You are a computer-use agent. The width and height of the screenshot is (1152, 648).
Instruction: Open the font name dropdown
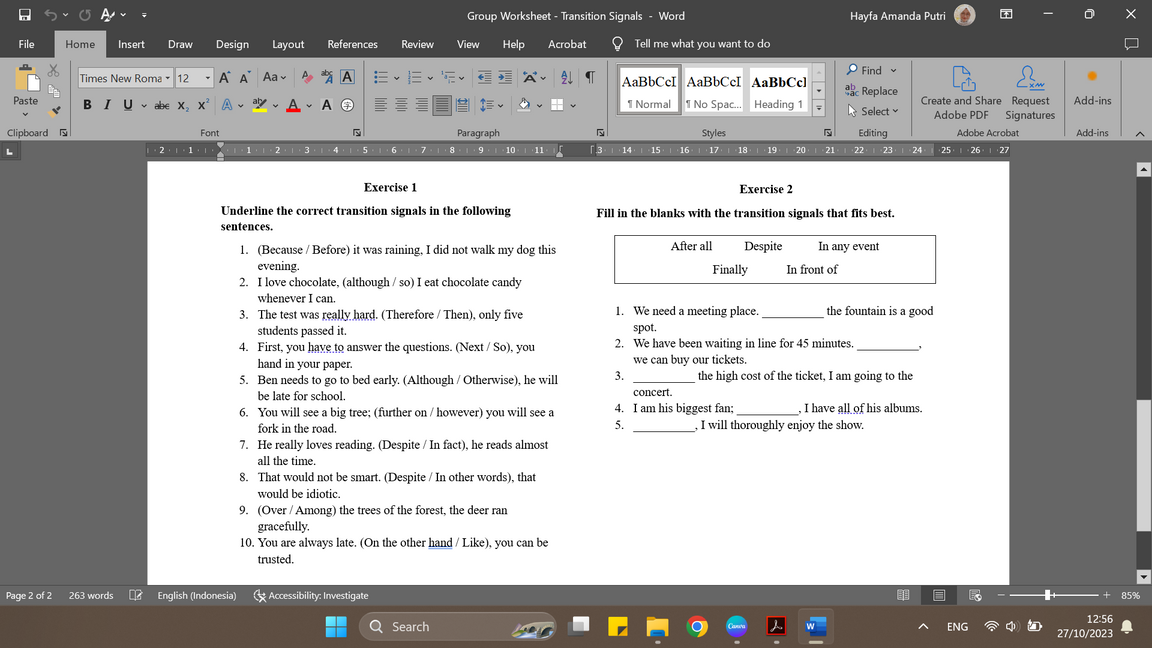167,78
